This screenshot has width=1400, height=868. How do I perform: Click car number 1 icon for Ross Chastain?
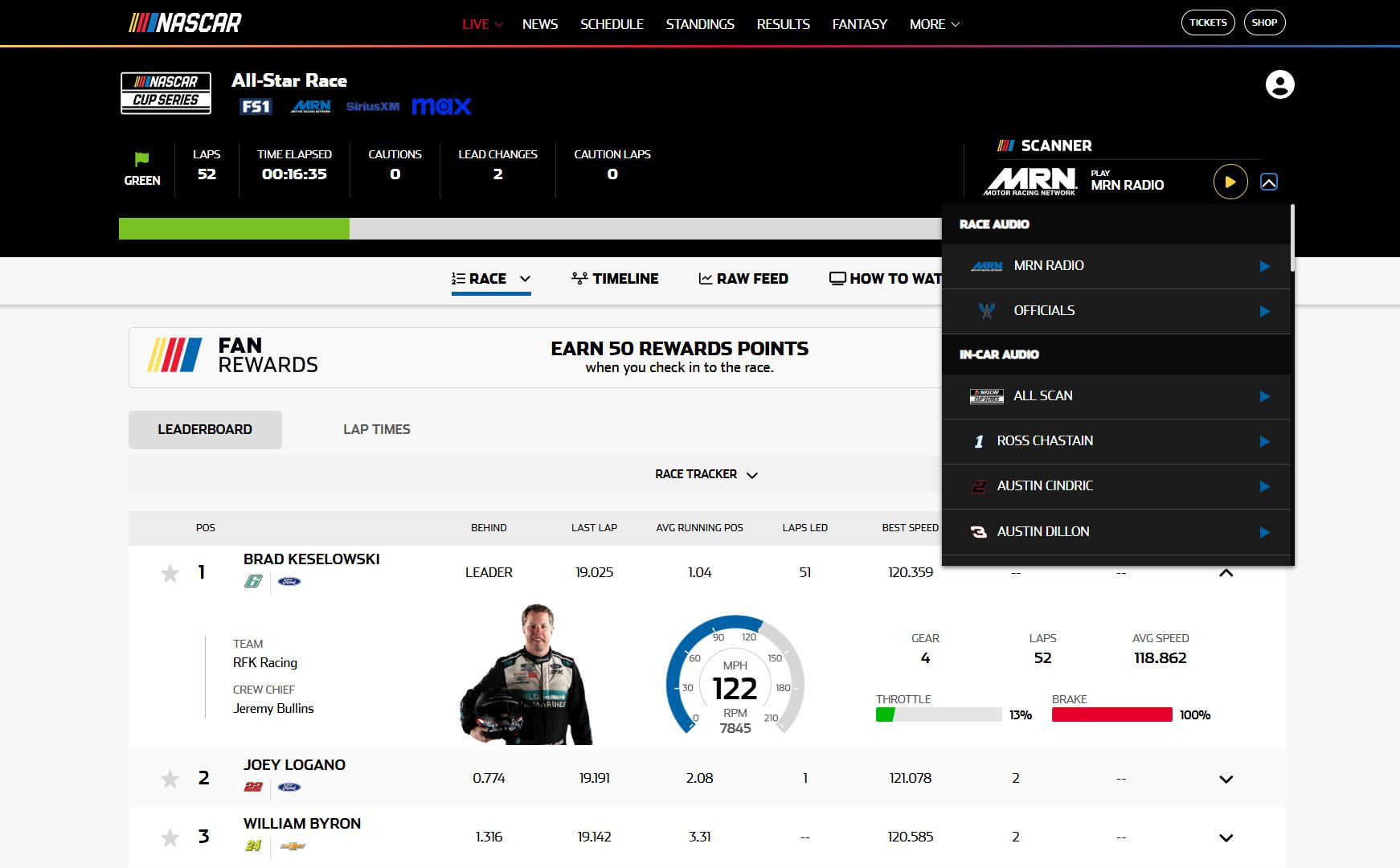979,441
